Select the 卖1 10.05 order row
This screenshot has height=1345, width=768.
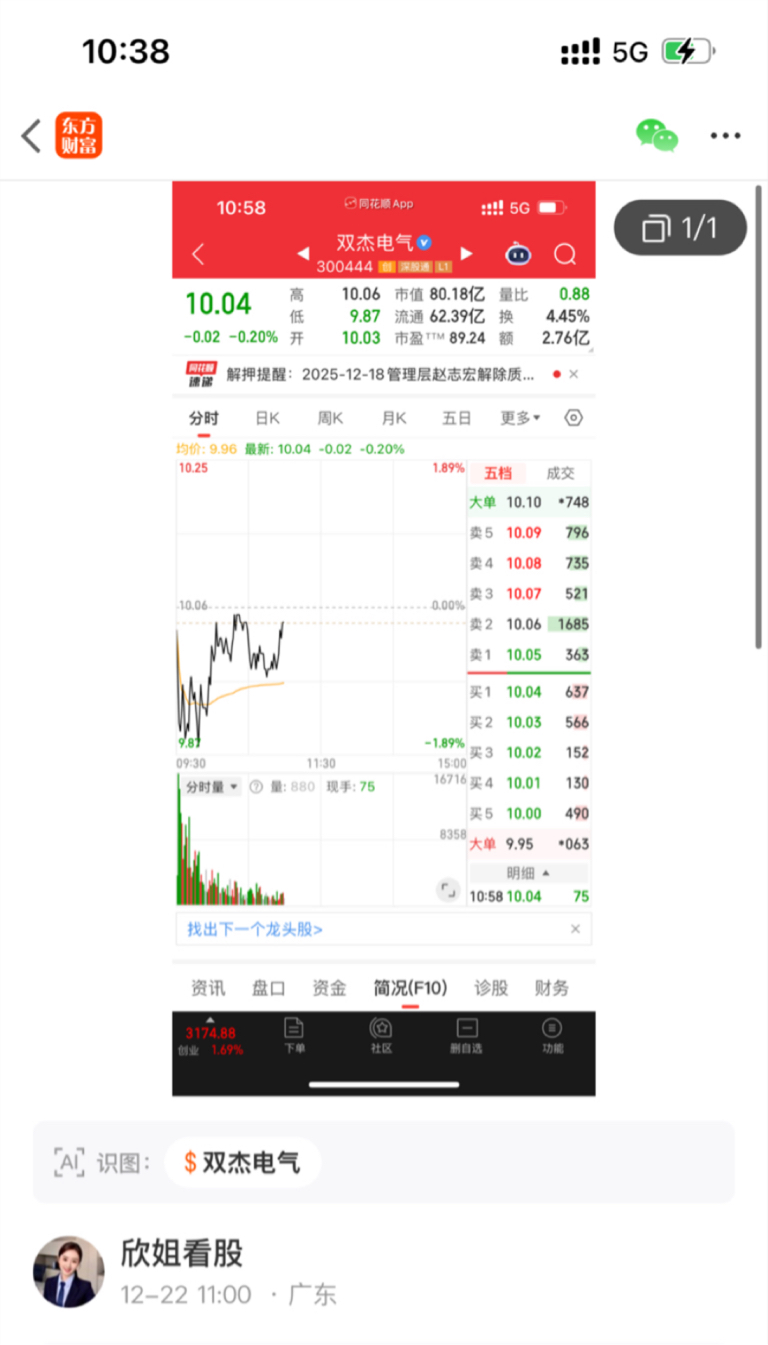coord(529,655)
